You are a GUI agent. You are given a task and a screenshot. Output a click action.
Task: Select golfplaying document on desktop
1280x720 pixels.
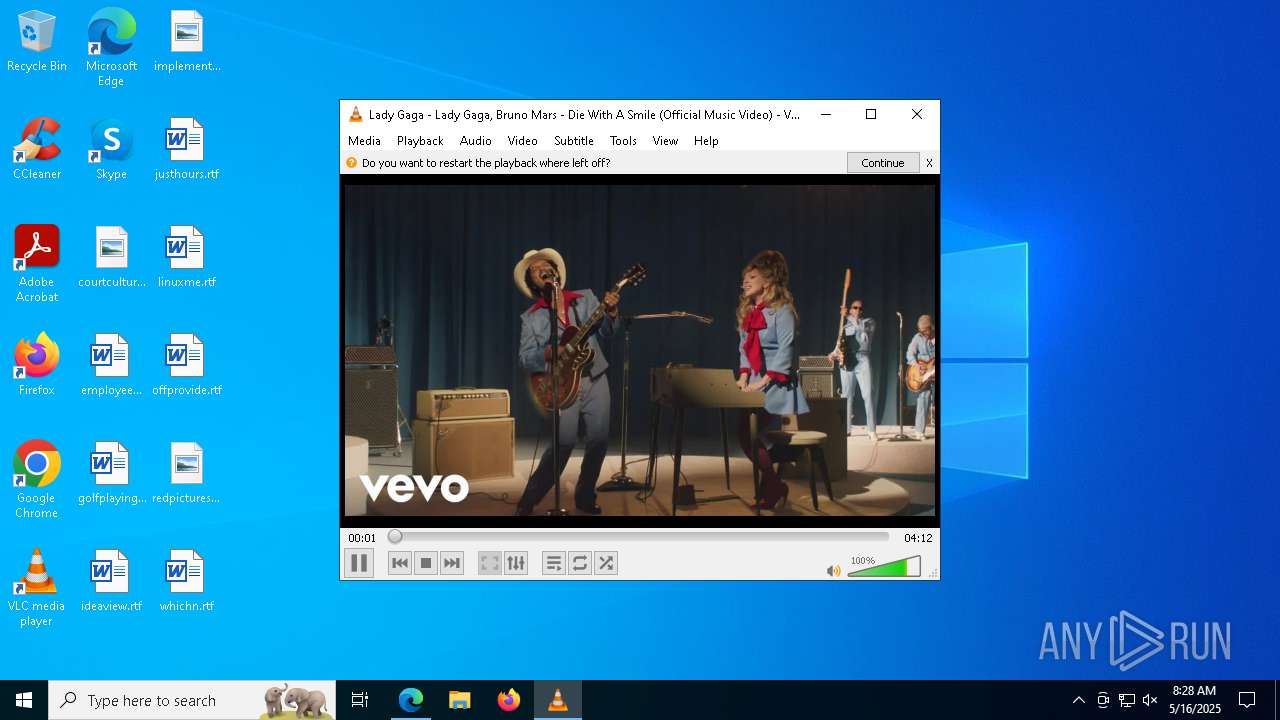tap(111, 474)
